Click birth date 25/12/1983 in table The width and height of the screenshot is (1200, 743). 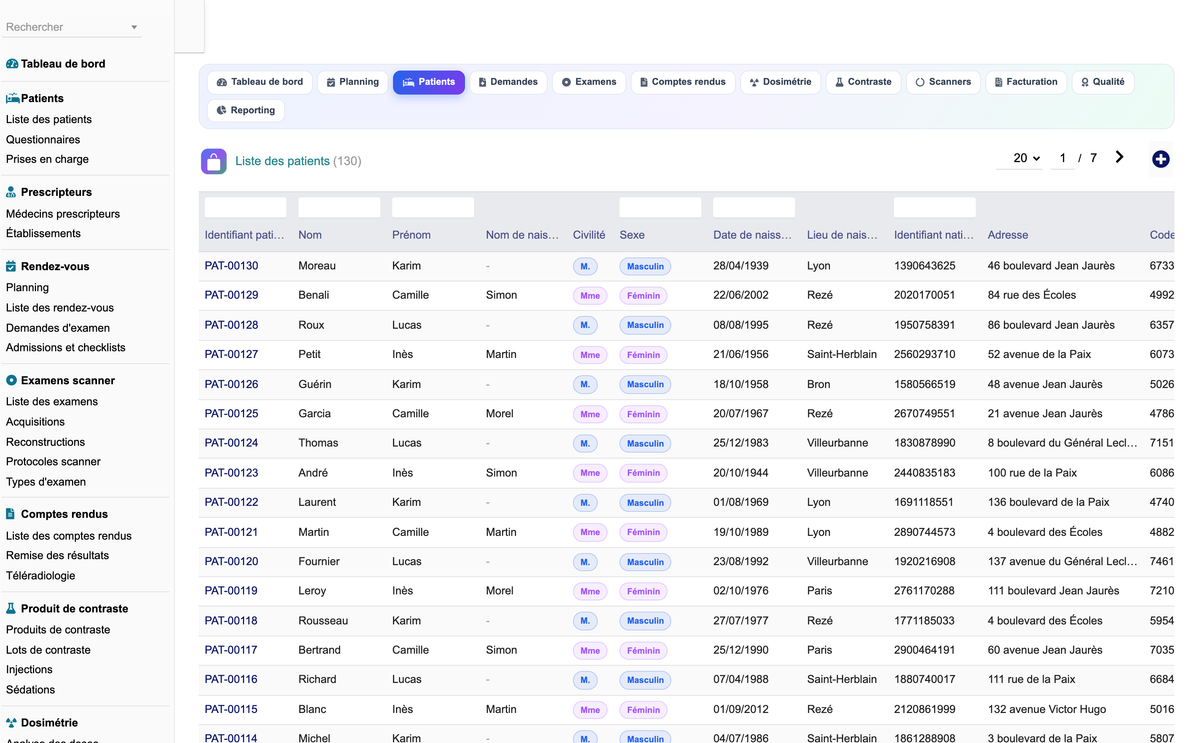741,443
